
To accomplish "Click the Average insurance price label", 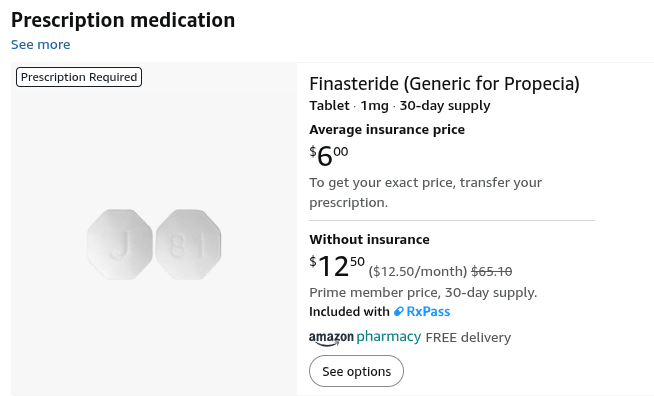I will tap(387, 130).
